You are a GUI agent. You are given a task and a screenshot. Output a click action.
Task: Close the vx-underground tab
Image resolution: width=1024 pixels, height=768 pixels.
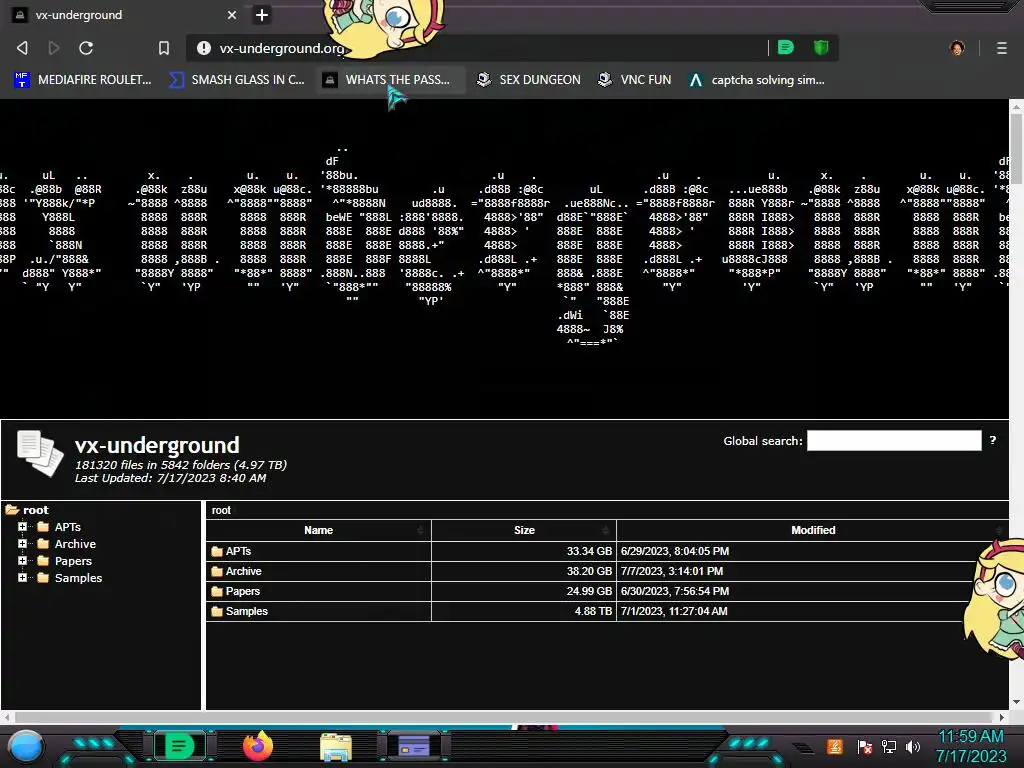(x=232, y=14)
